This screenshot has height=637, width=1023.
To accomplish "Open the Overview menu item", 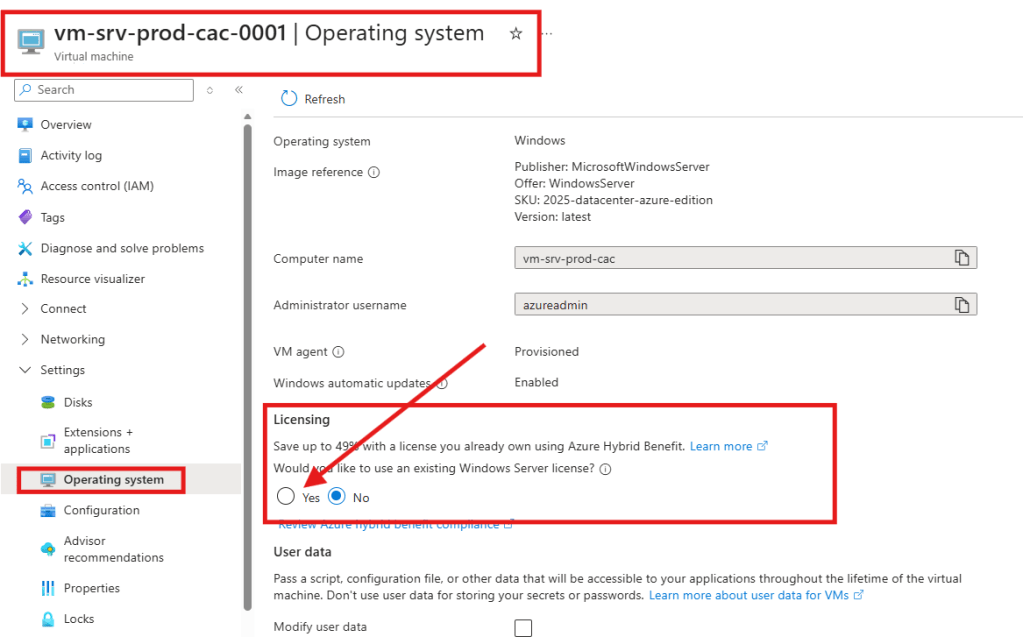I will pos(65,125).
